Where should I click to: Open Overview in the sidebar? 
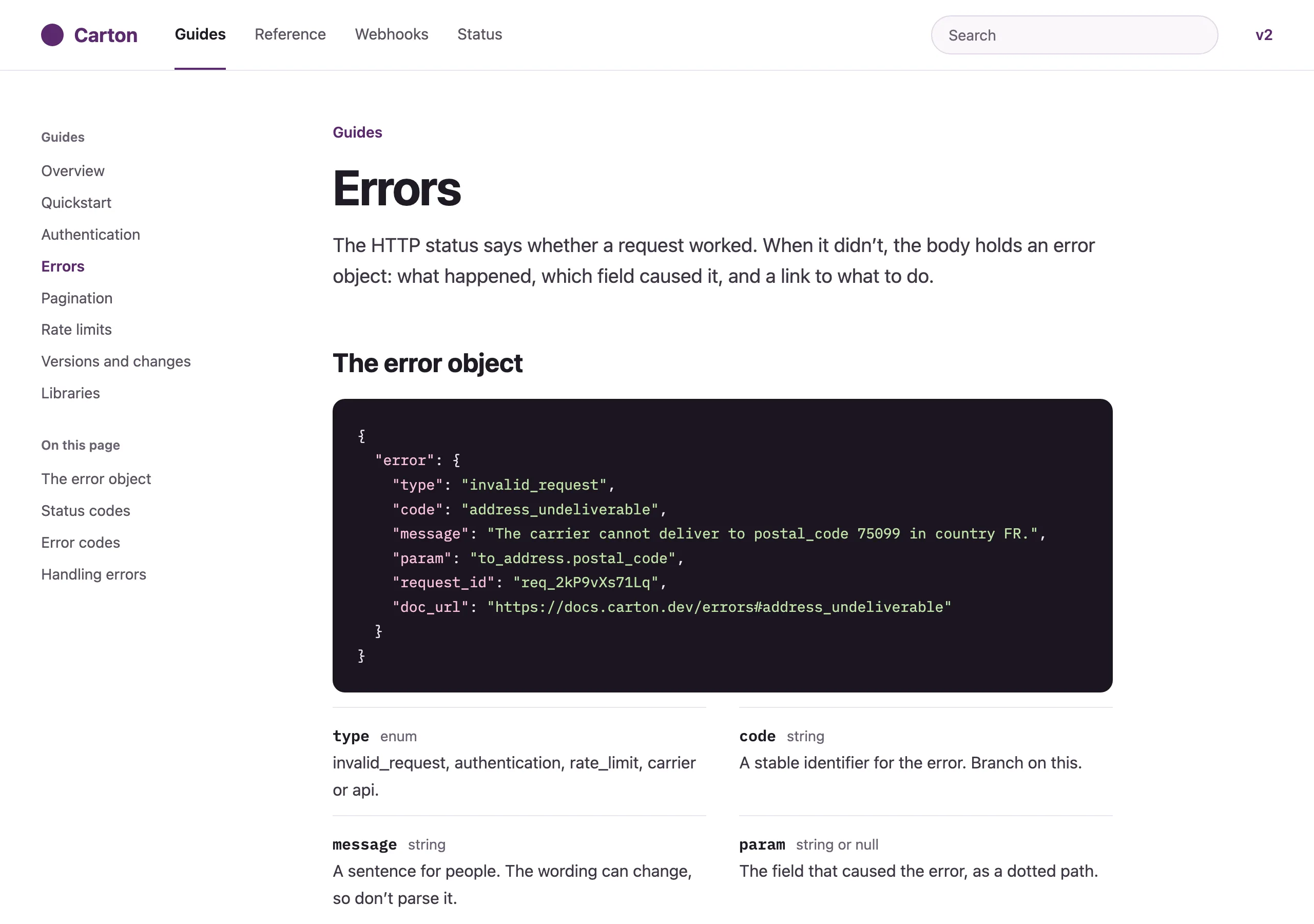pyautogui.click(x=73, y=170)
